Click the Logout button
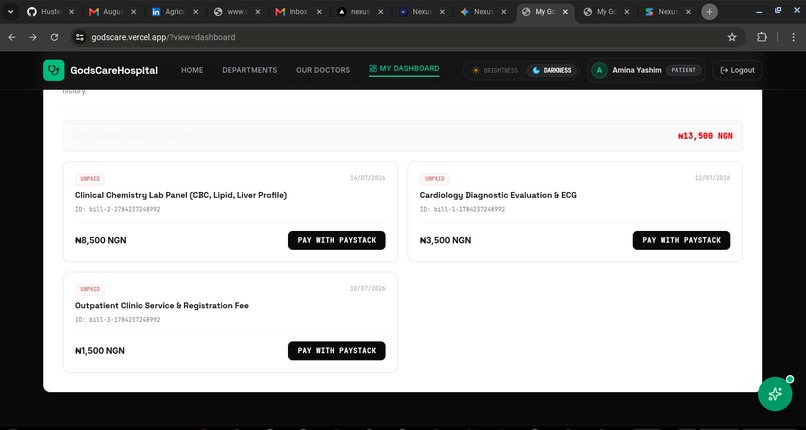 click(737, 70)
